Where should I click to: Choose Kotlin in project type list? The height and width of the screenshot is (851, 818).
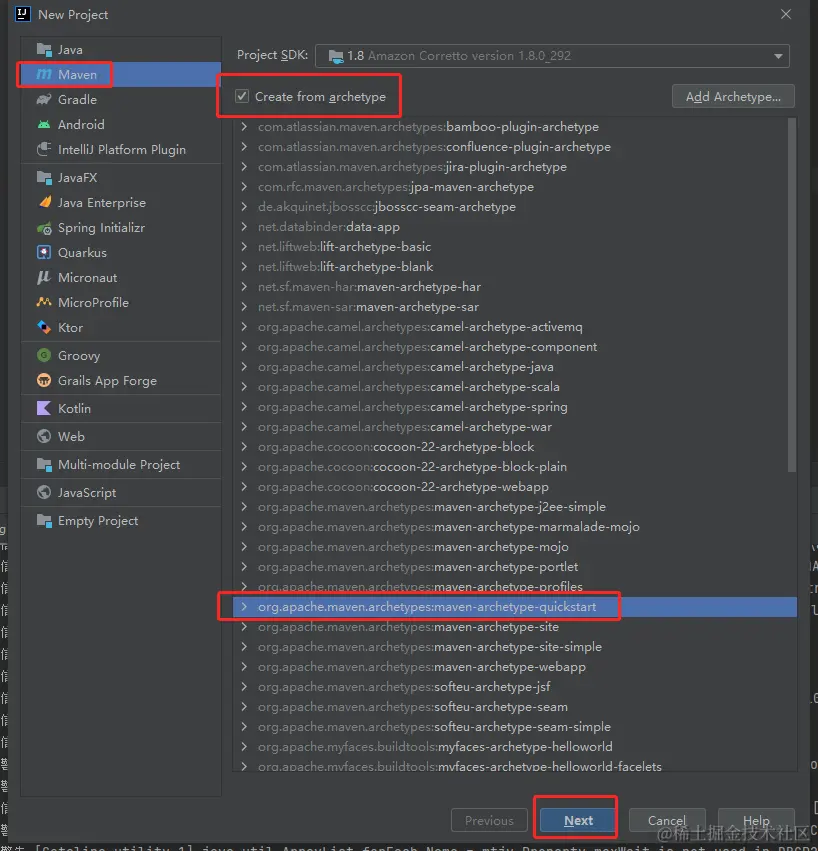pos(121,408)
